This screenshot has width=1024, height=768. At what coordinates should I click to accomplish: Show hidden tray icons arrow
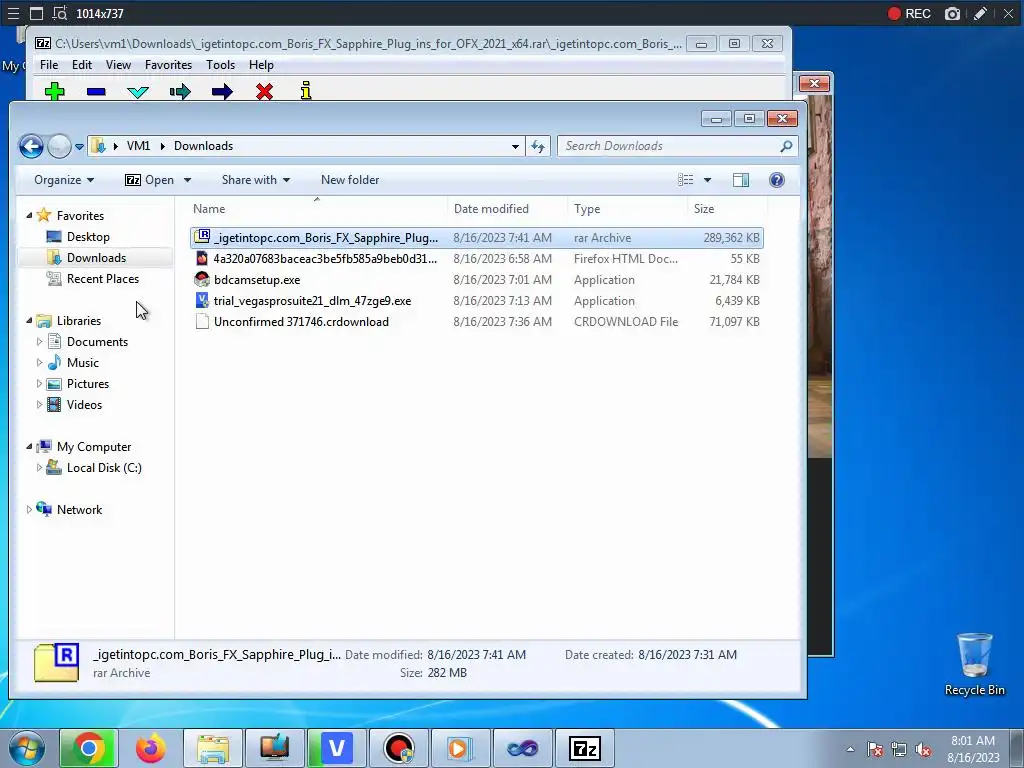coord(850,750)
